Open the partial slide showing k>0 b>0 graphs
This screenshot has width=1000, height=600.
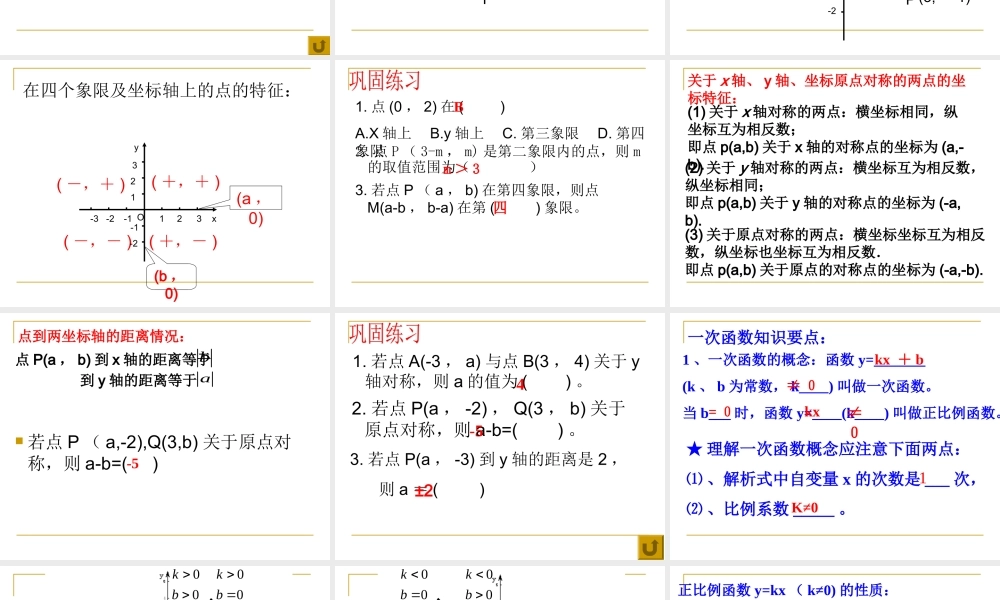tap(165, 583)
